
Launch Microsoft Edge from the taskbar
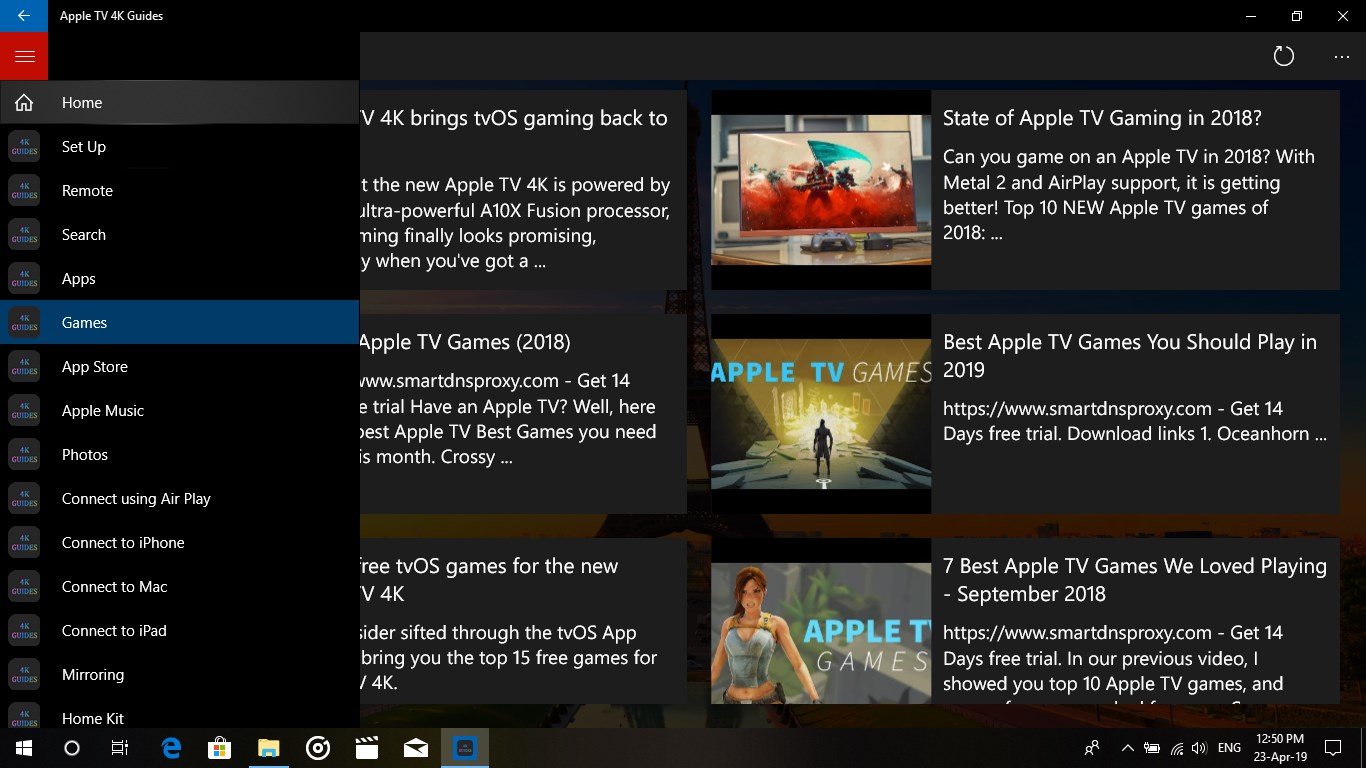click(x=171, y=748)
